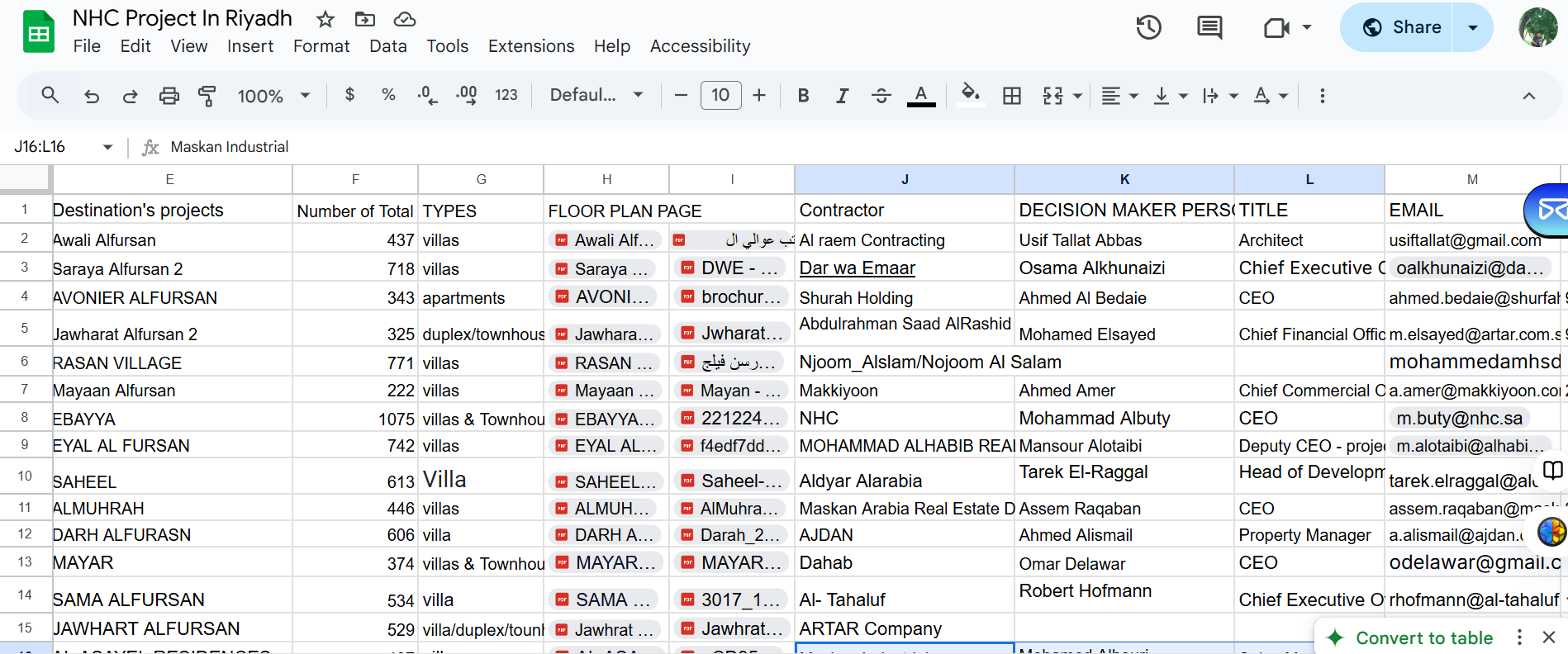The height and width of the screenshot is (654, 1568).
Task: Open the font family dropdown
Action: coord(596,95)
